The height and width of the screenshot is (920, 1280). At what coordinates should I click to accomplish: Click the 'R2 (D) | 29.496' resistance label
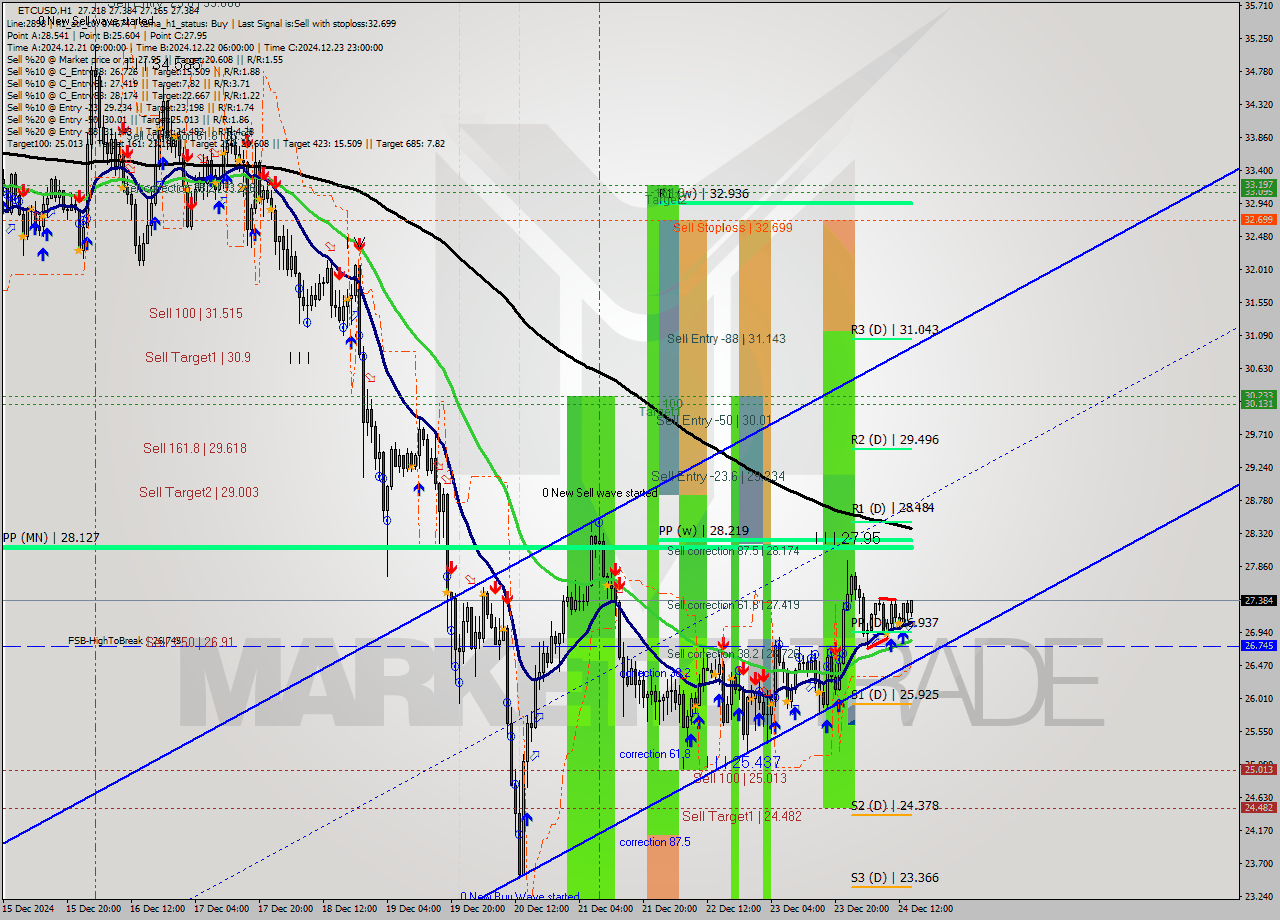coord(895,439)
